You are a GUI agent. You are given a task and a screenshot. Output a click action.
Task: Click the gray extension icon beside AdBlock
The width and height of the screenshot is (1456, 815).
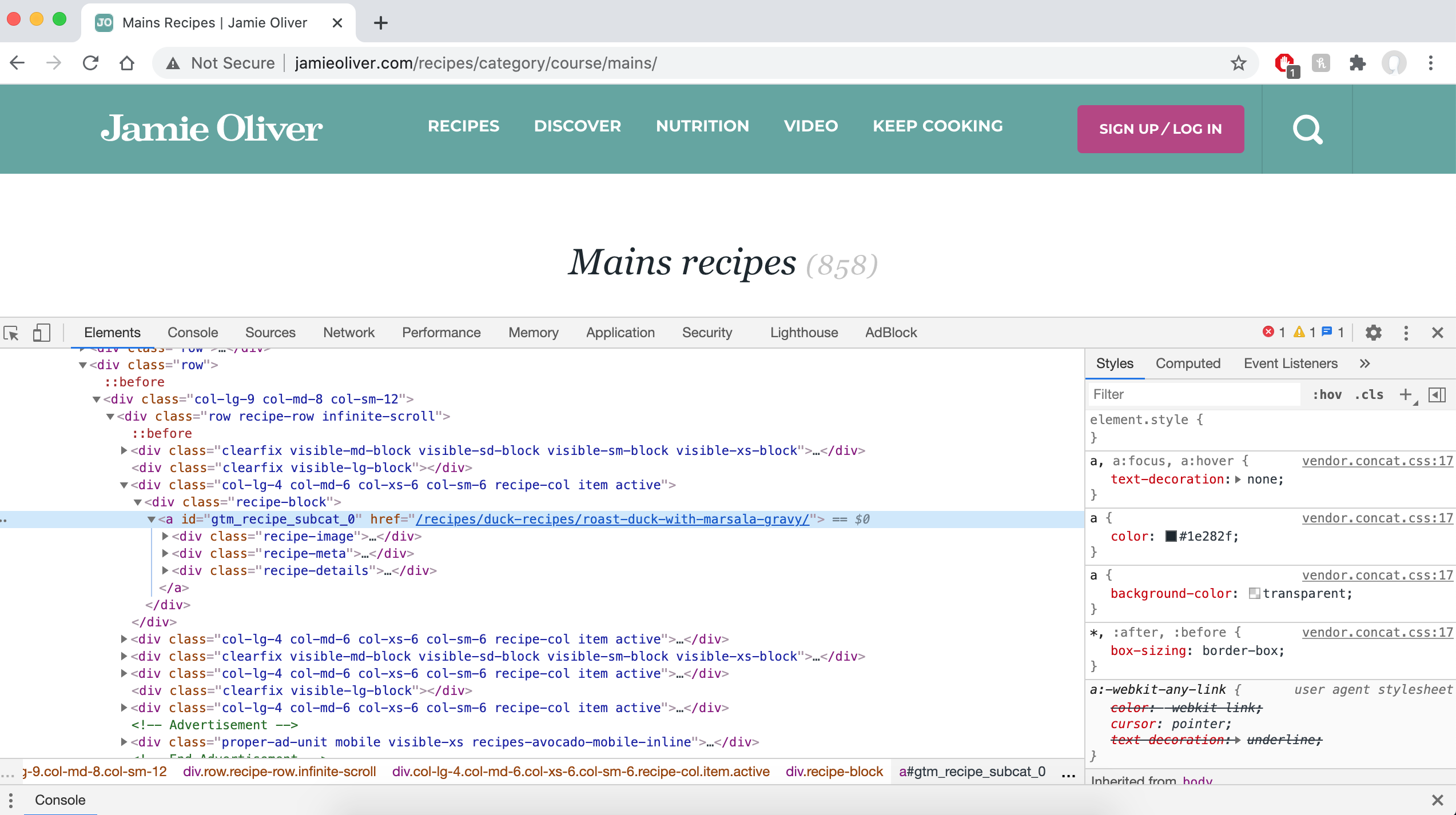coord(1320,63)
